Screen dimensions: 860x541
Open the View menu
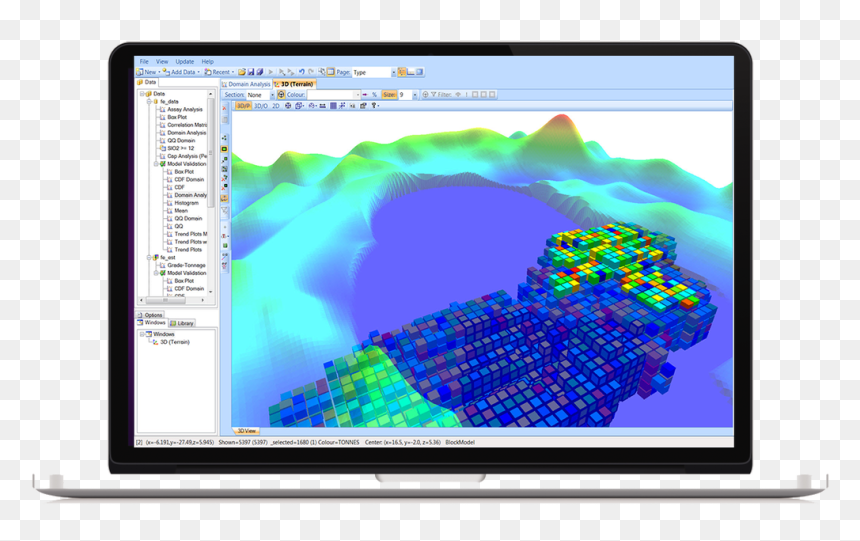pyautogui.click(x=162, y=61)
